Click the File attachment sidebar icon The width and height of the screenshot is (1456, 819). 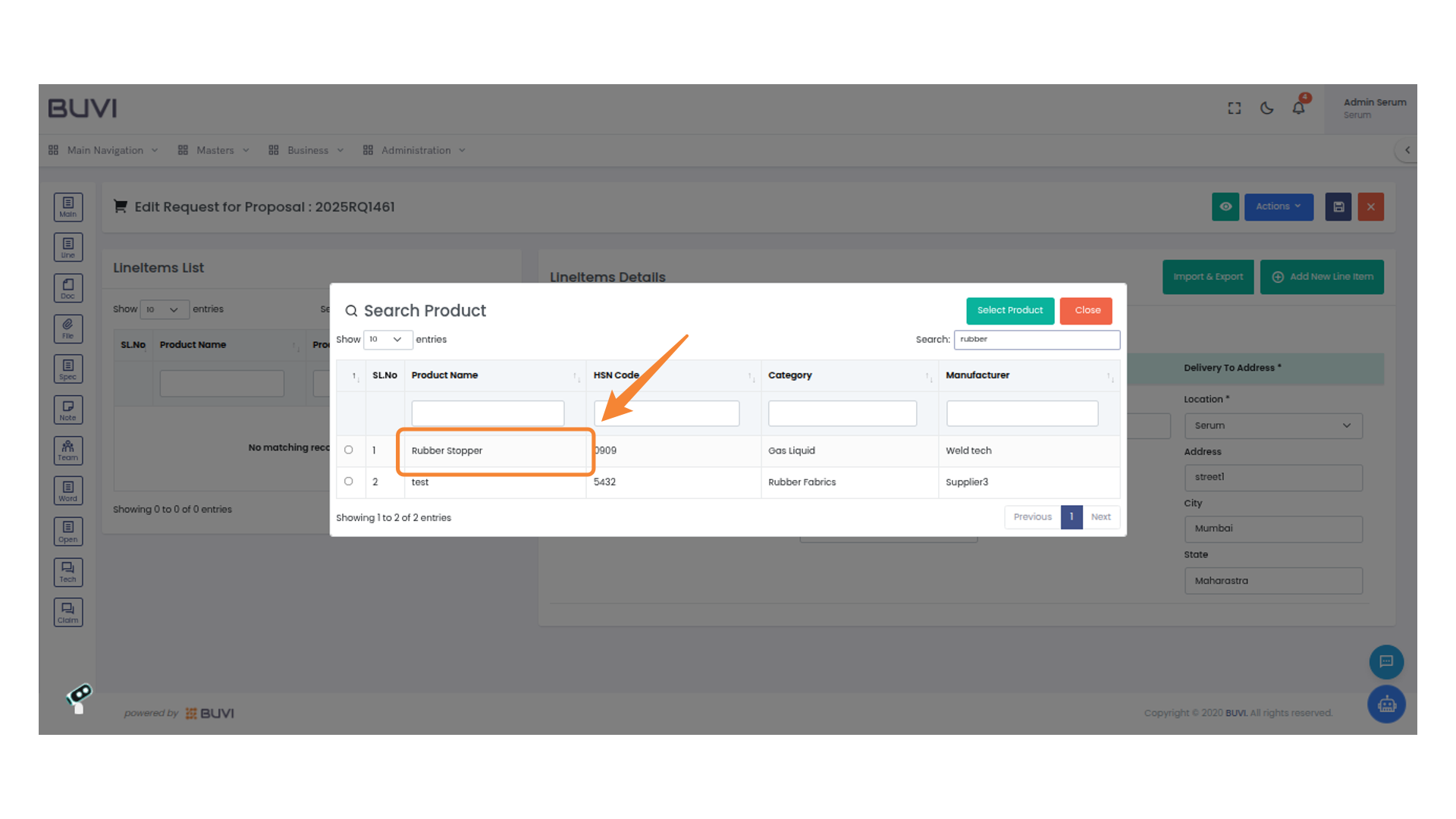[x=68, y=328]
